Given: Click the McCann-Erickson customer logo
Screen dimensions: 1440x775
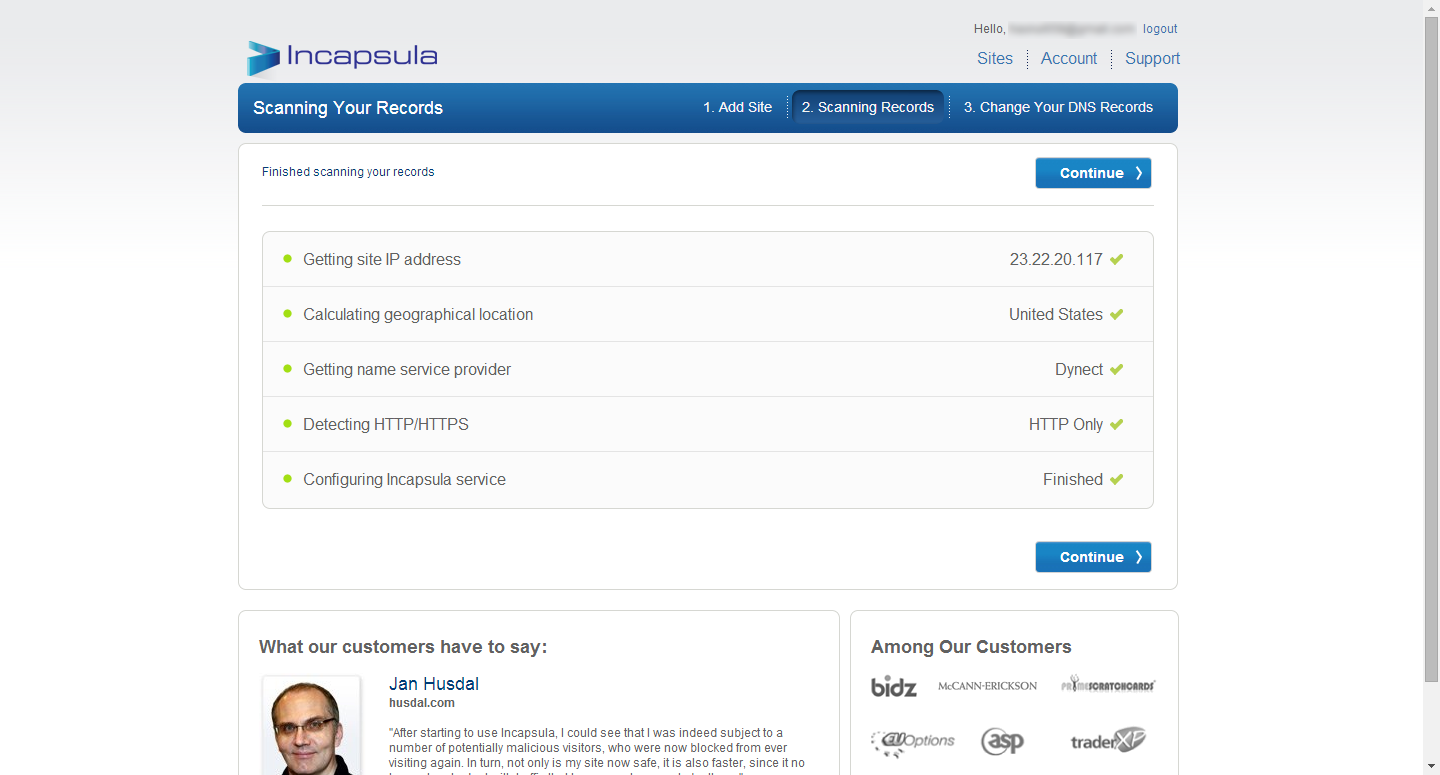Looking at the screenshot, I should pyautogui.click(x=987, y=686).
